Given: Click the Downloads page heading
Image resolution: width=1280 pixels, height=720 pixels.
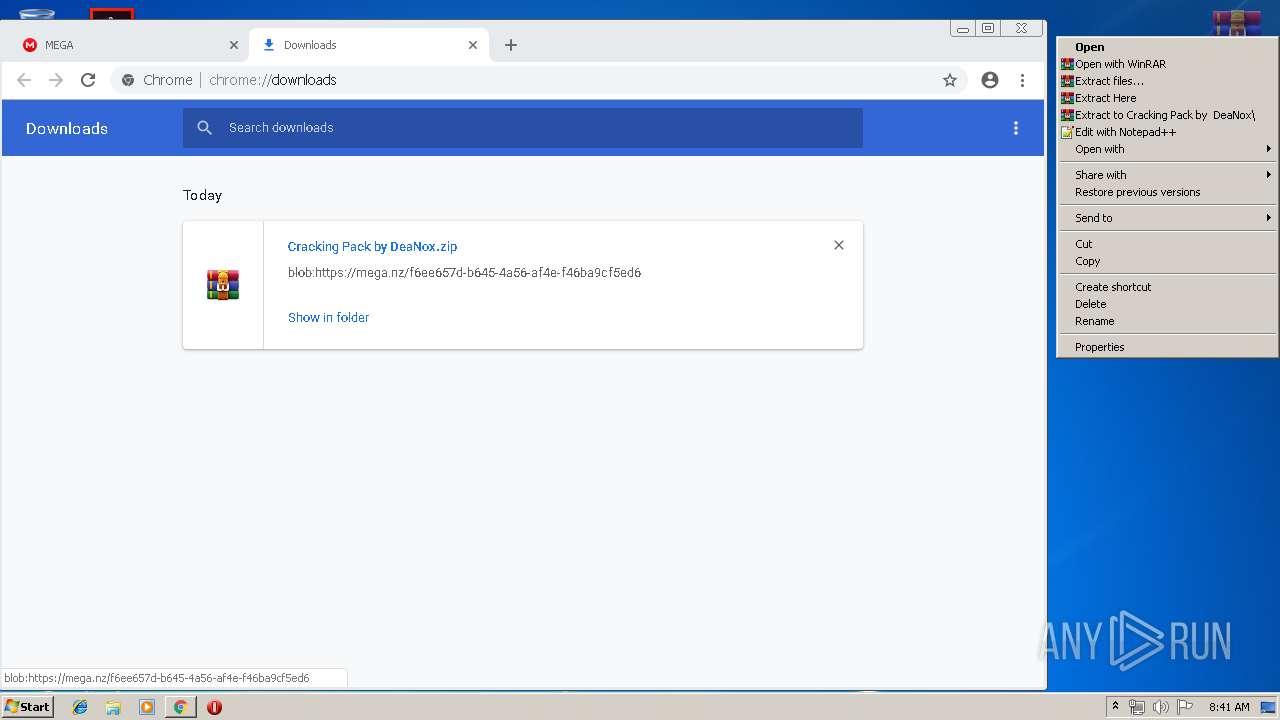Looking at the screenshot, I should [x=67, y=128].
